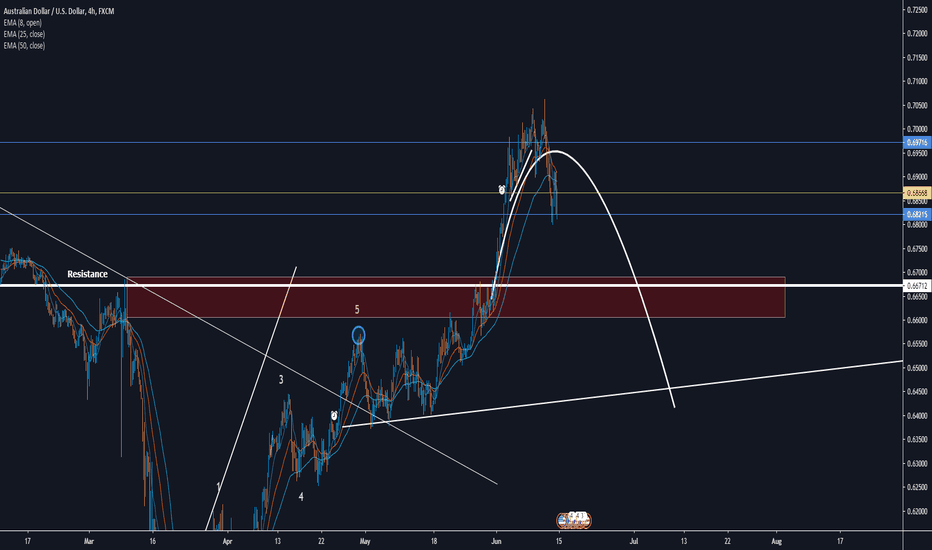Open the economic events icon cluster near June 15
The width and height of the screenshot is (932, 550).
click(574, 520)
